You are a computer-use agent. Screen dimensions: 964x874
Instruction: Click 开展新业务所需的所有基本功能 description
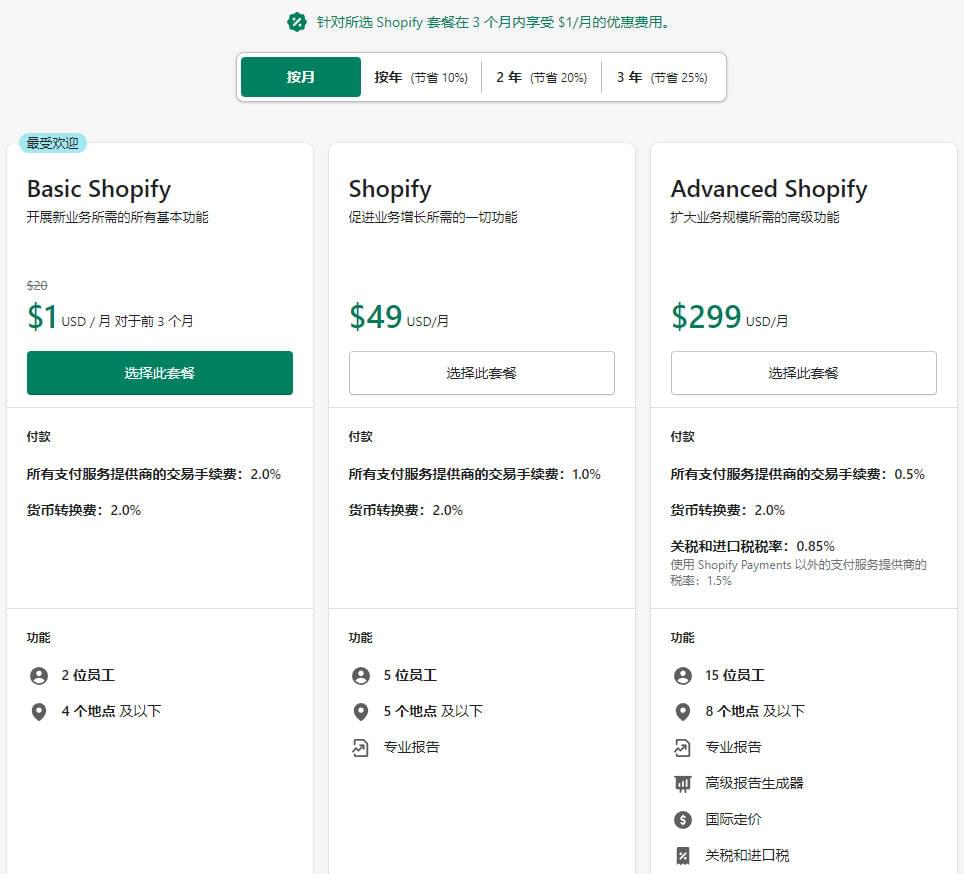pos(117,218)
